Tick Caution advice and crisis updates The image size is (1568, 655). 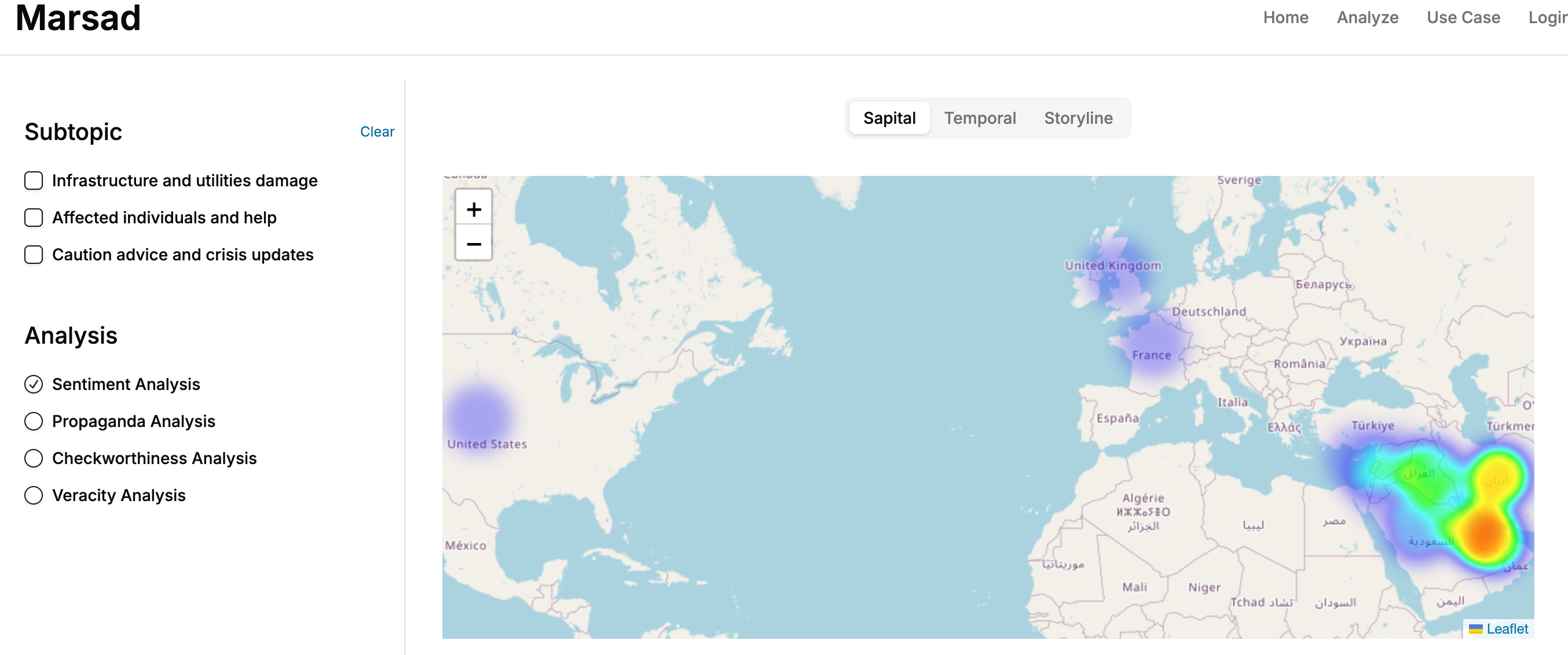point(34,255)
